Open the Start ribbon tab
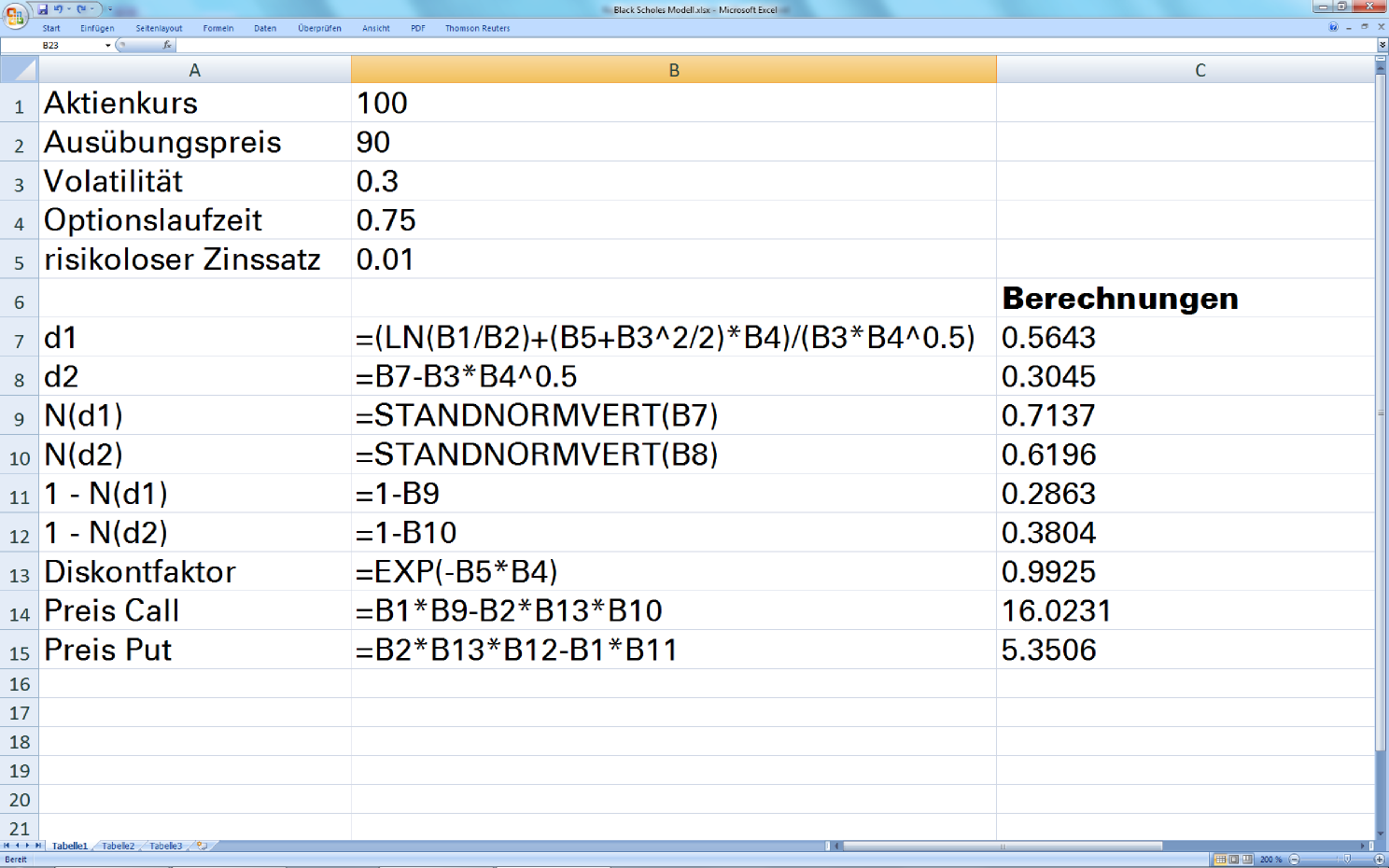Viewport: 1389px width, 868px height. click(51, 28)
